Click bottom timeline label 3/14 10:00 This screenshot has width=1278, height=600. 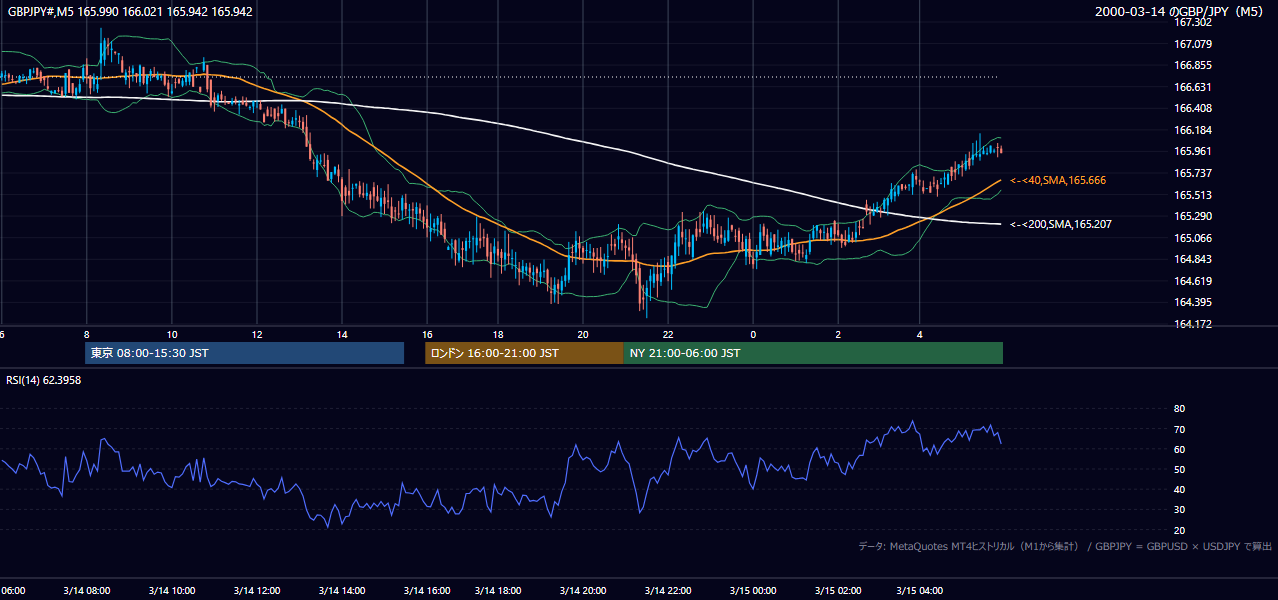[x=171, y=590]
